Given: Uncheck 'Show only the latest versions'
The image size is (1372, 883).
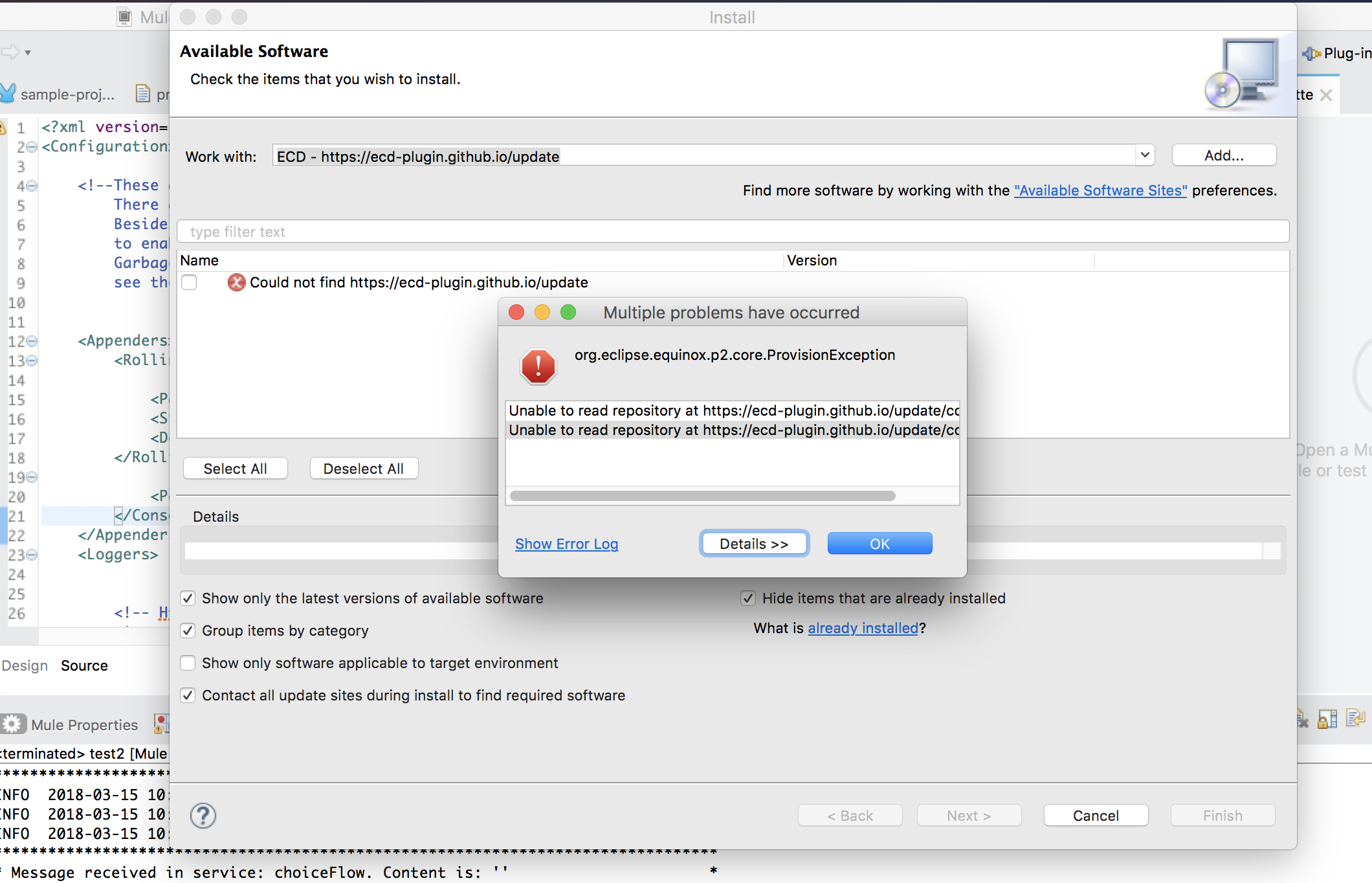Looking at the screenshot, I should click(x=188, y=598).
